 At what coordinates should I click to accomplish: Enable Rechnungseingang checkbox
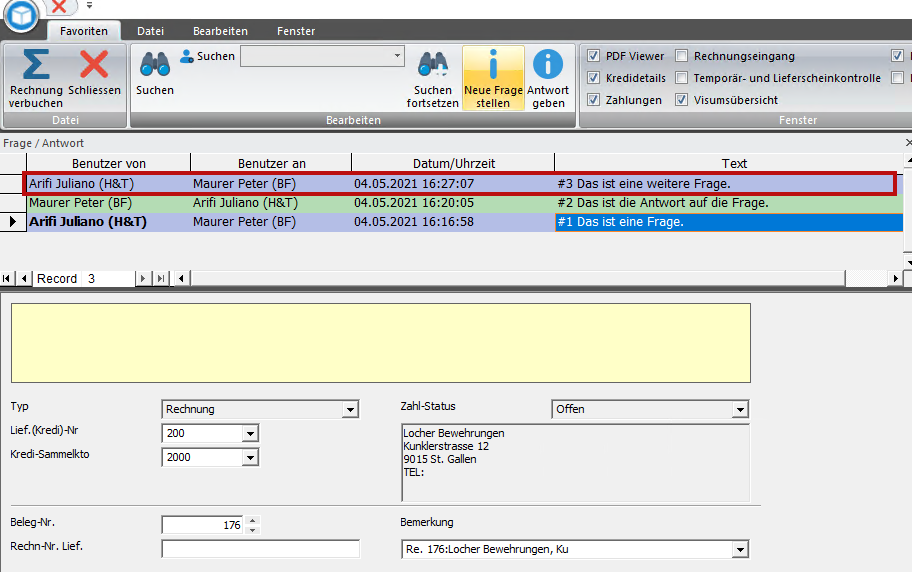pos(682,56)
